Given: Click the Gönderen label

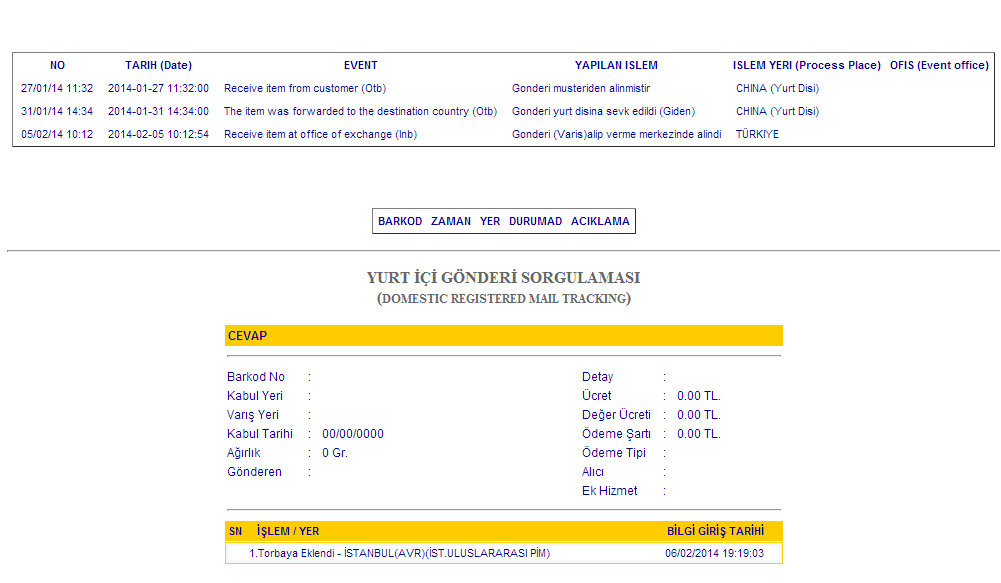Looking at the screenshot, I should click(x=254, y=472).
